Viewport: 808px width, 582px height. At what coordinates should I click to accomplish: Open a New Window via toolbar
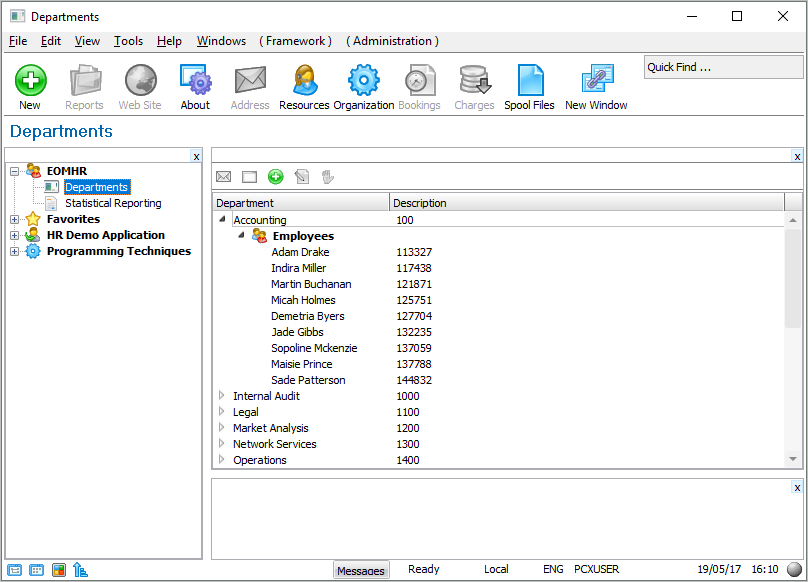click(x=596, y=81)
